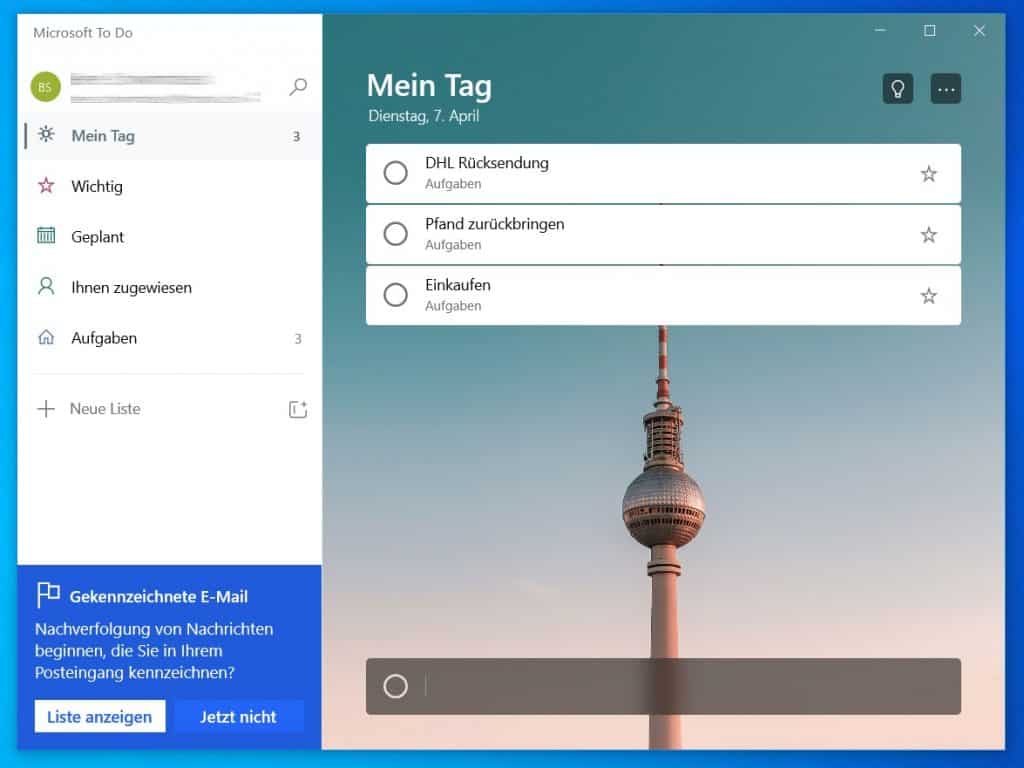Open Geplant using the calendar icon
This screenshot has width=1024, height=768.
46,236
